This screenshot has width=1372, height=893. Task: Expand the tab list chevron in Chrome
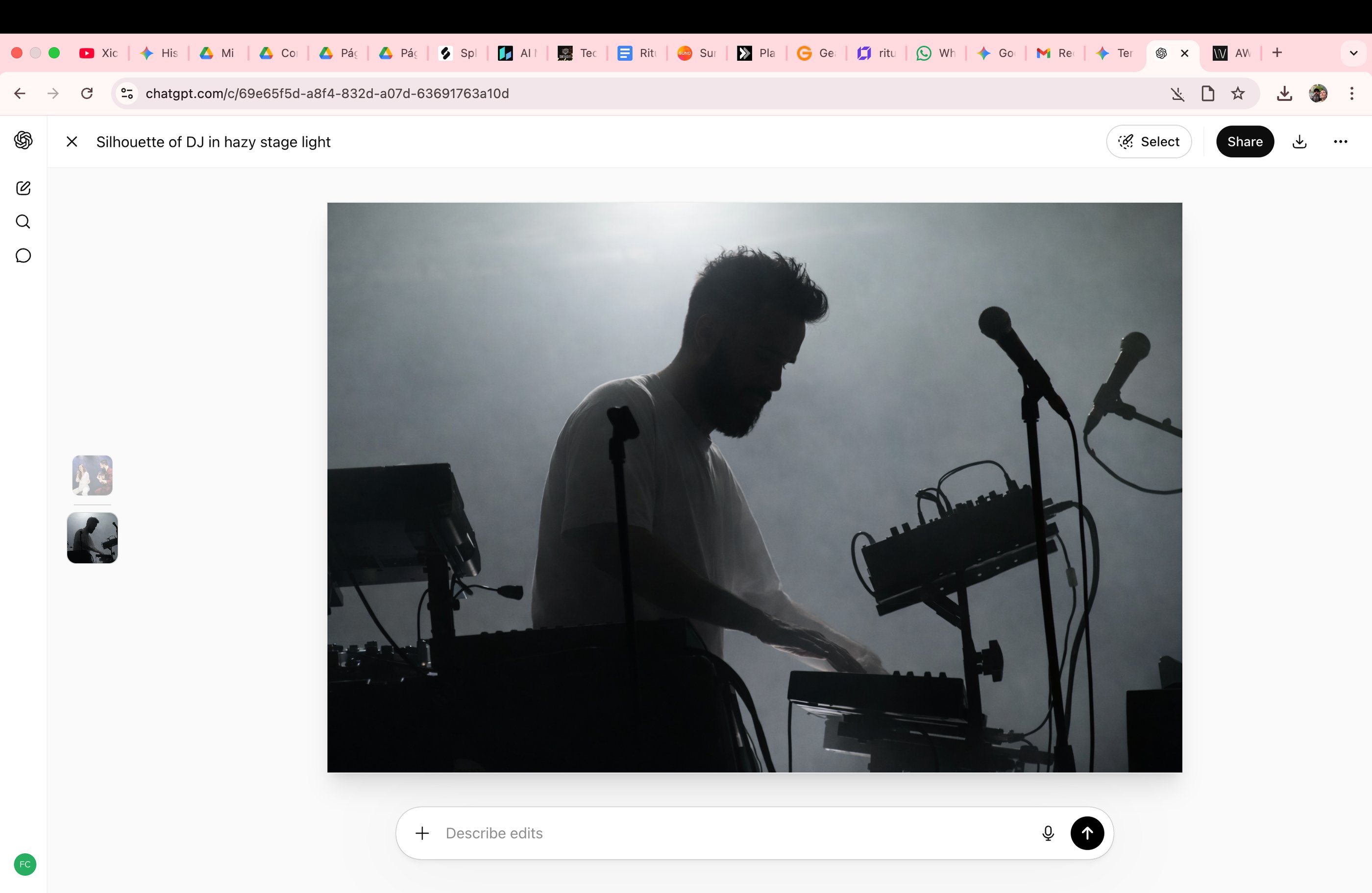click(x=1353, y=53)
